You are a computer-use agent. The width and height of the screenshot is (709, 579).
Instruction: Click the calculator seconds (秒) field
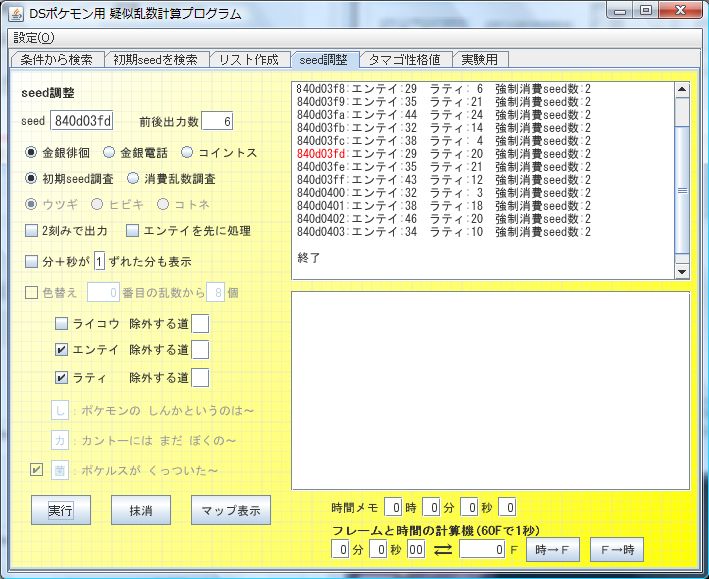pos(378,550)
